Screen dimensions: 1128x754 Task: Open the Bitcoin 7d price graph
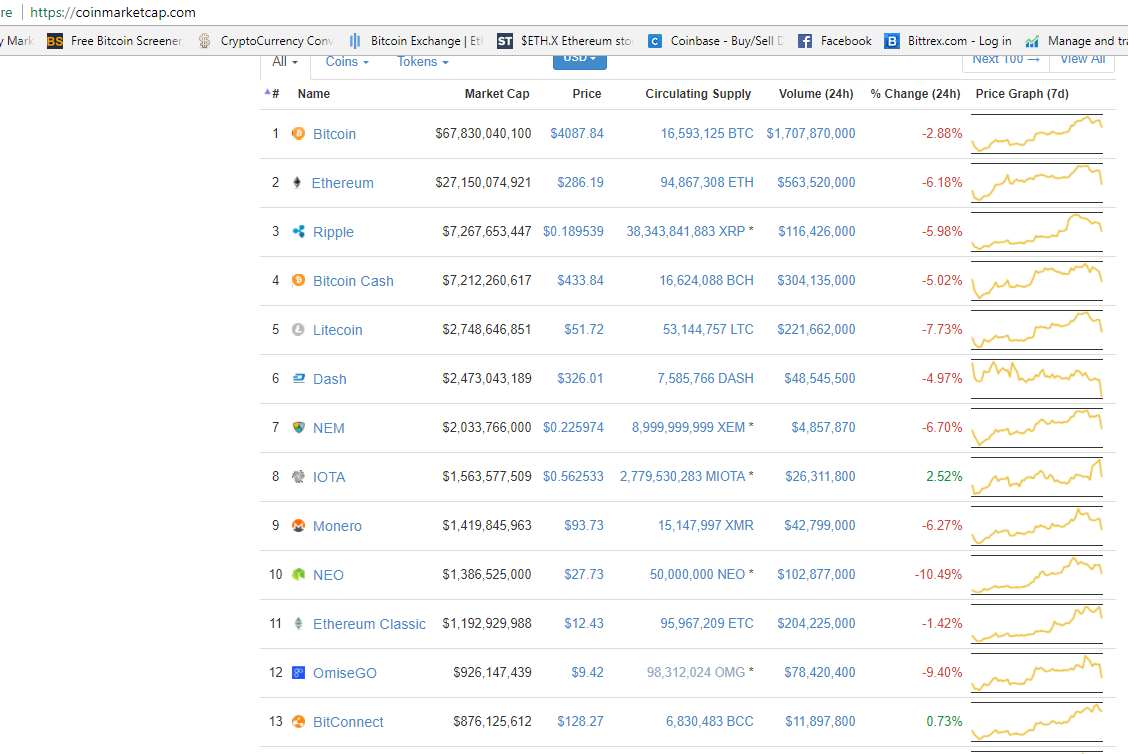(x=1037, y=134)
